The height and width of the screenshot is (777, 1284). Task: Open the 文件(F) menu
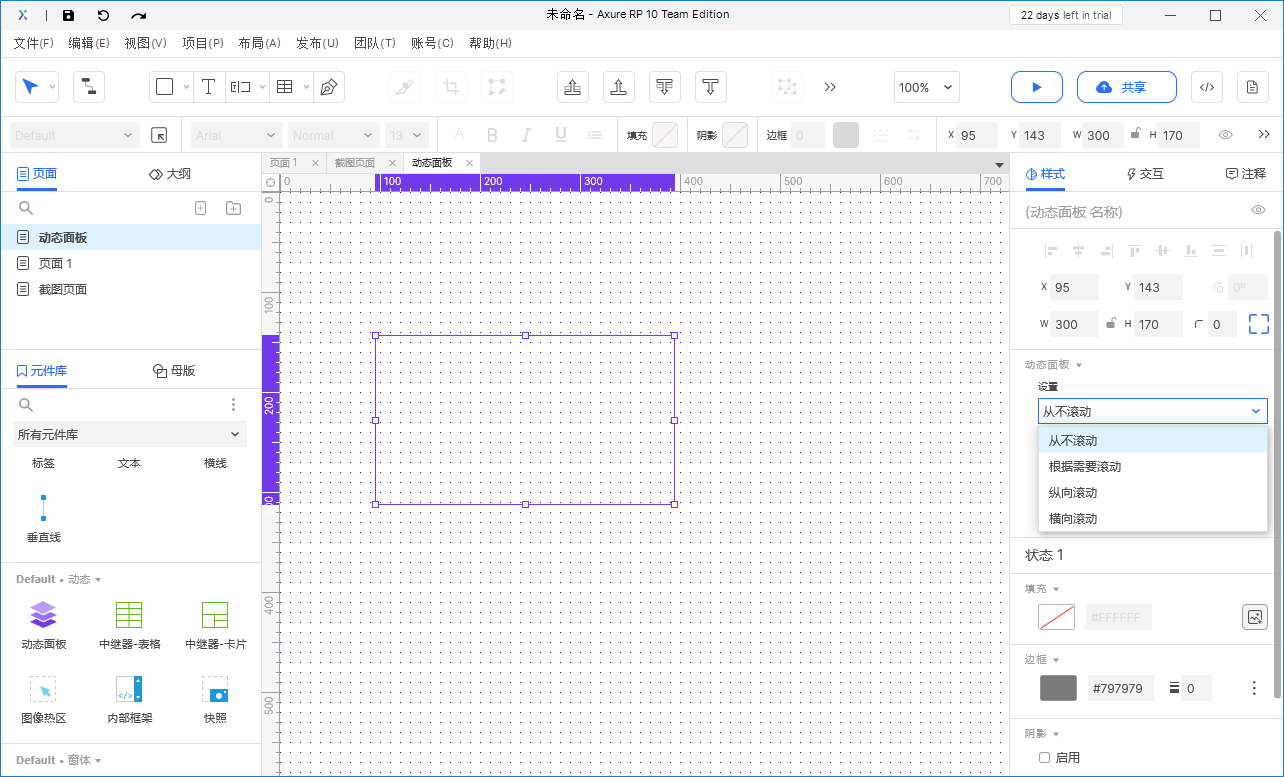tap(33, 43)
